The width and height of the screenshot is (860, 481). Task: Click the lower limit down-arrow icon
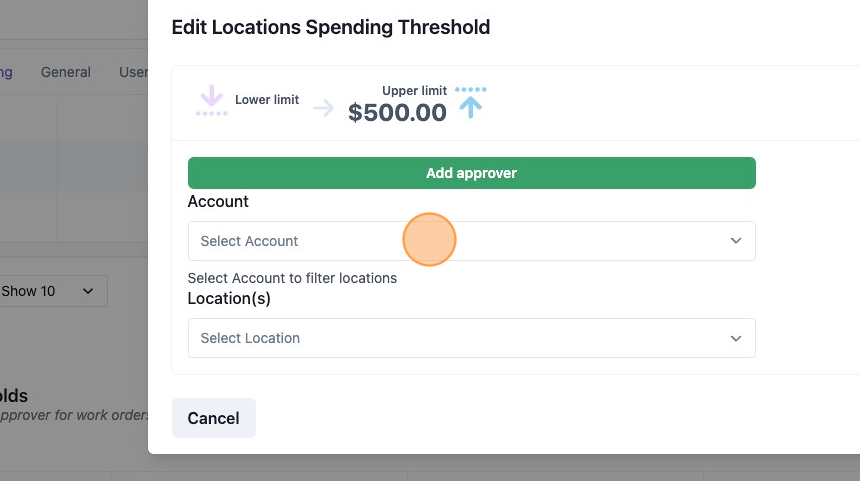coord(212,100)
